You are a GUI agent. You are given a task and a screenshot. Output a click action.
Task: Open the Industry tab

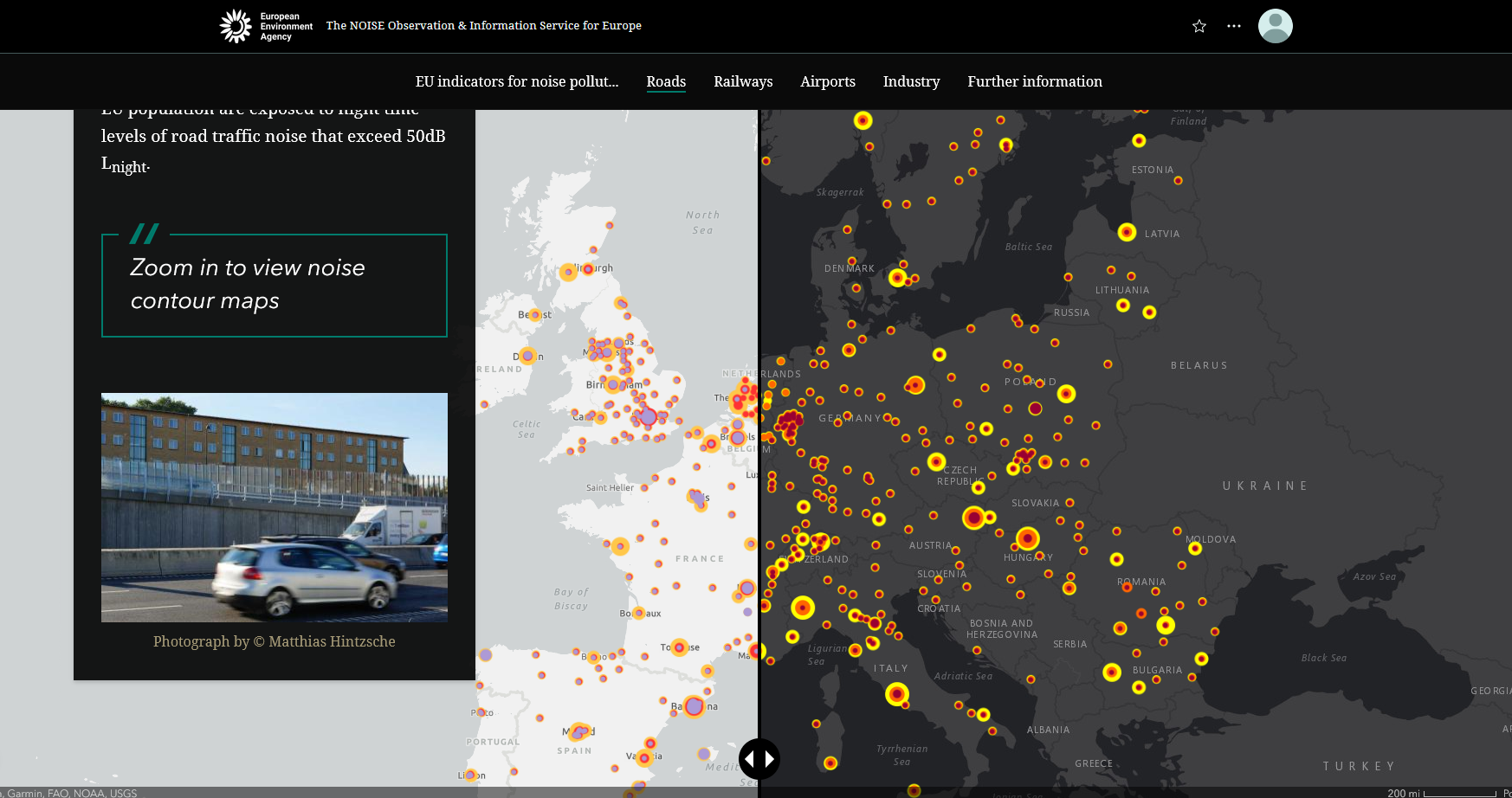pyautogui.click(x=911, y=81)
